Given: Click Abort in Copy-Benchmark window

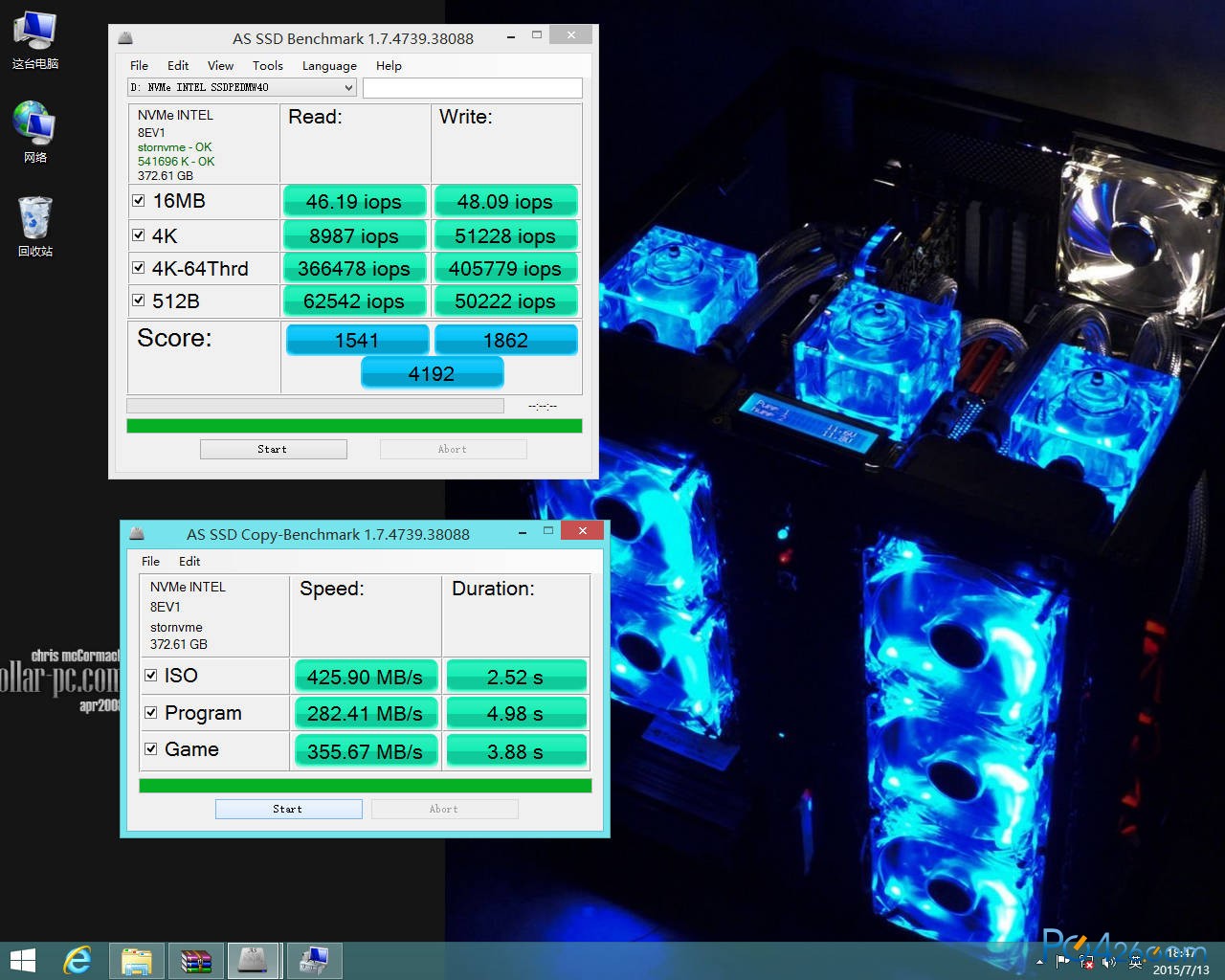Looking at the screenshot, I should point(444,809).
